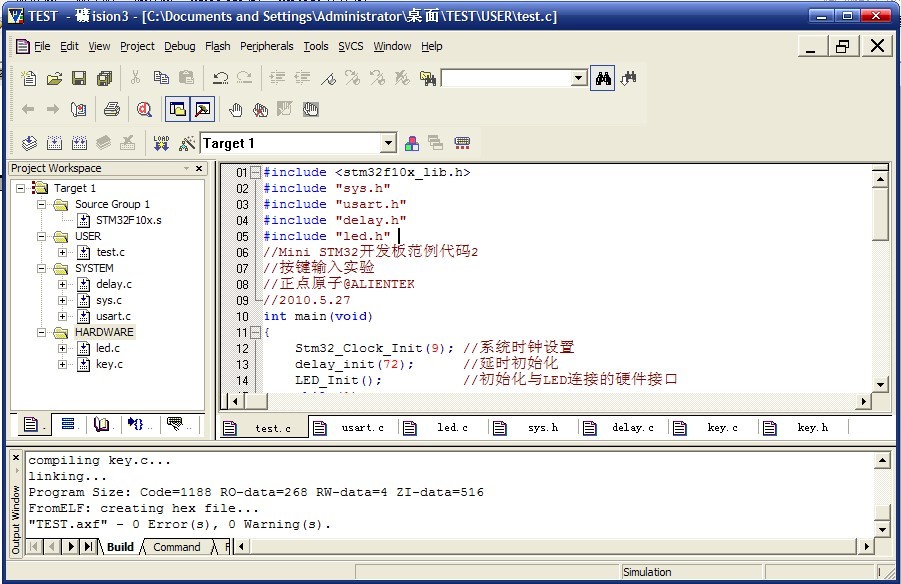The width and height of the screenshot is (901, 584).
Task: Collapse code fold at line 11
Action: [256, 332]
